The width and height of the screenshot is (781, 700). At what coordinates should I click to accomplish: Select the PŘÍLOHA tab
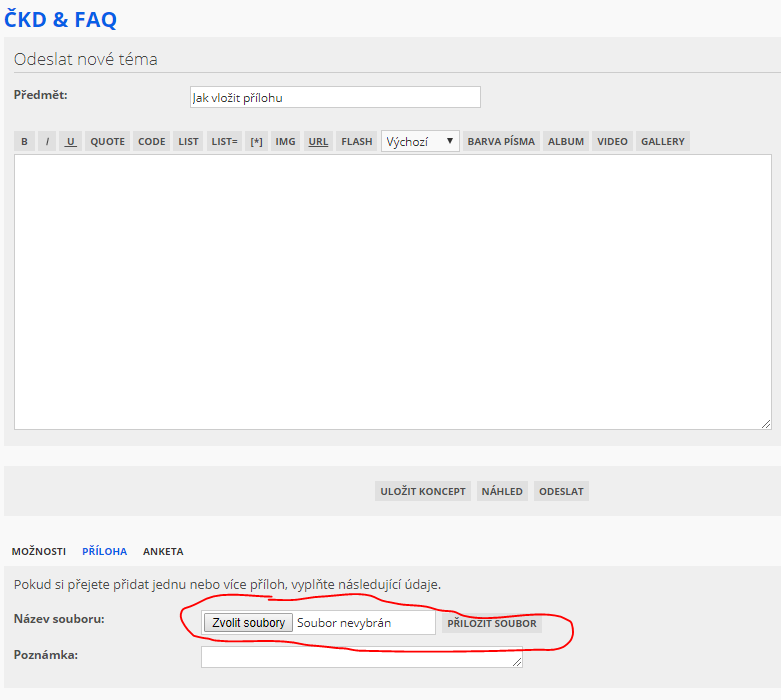[x=104, y=551]
